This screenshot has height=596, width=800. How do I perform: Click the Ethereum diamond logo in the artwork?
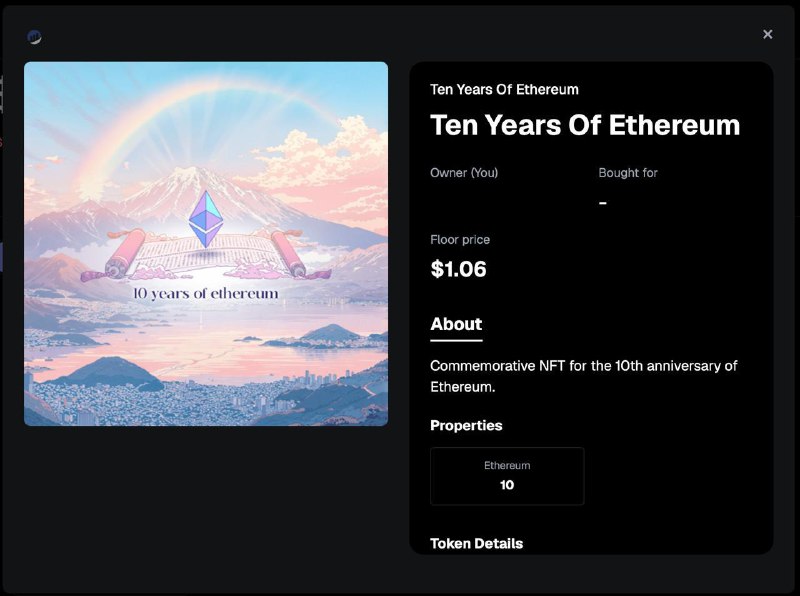tap(206, 218)
